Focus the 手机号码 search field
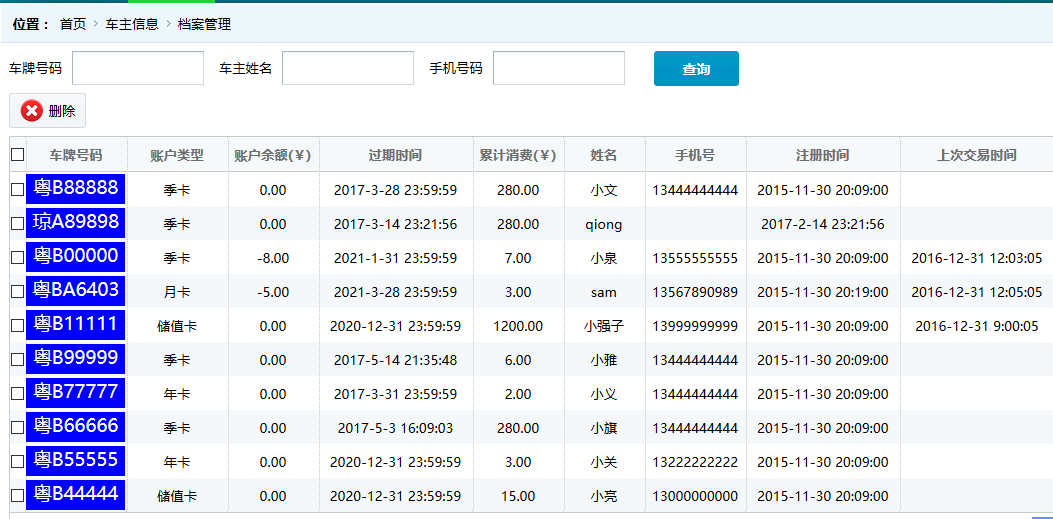This screenshot has height=519, width=1053. (559, 68)
